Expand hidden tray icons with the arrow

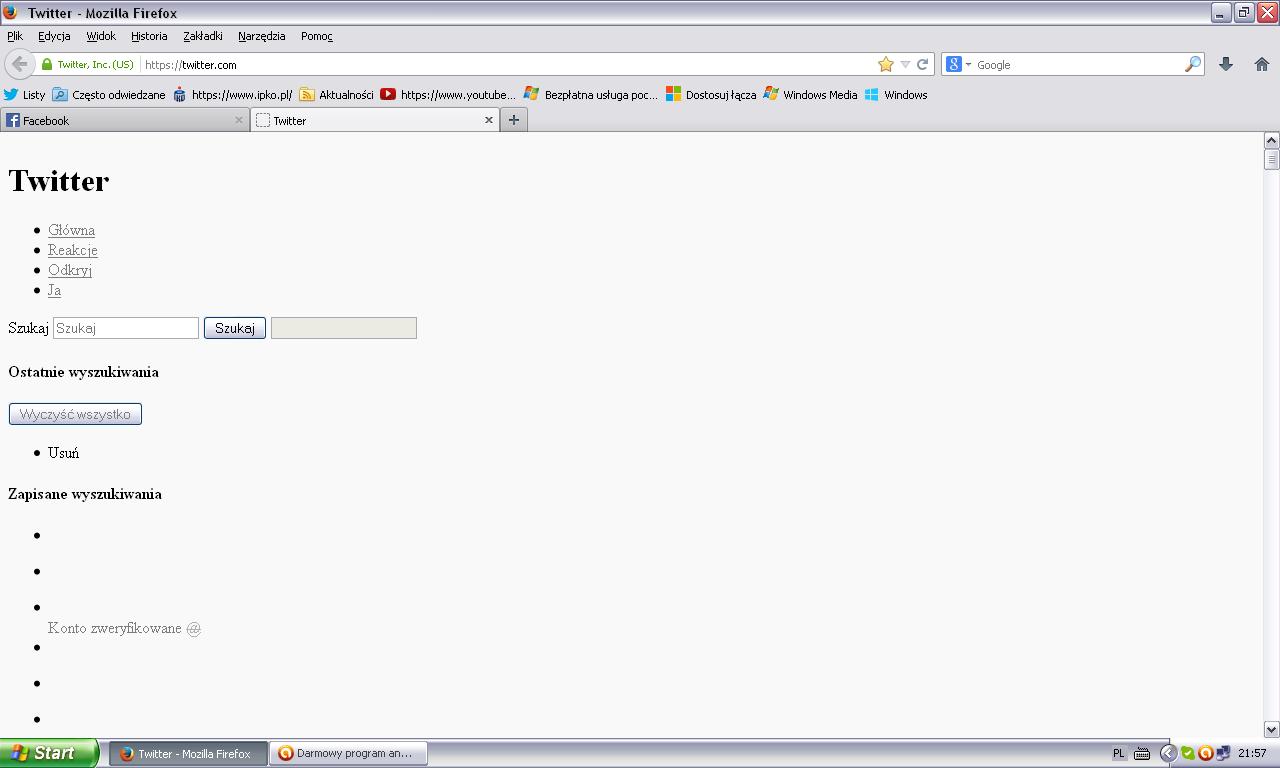point(1167,754)
